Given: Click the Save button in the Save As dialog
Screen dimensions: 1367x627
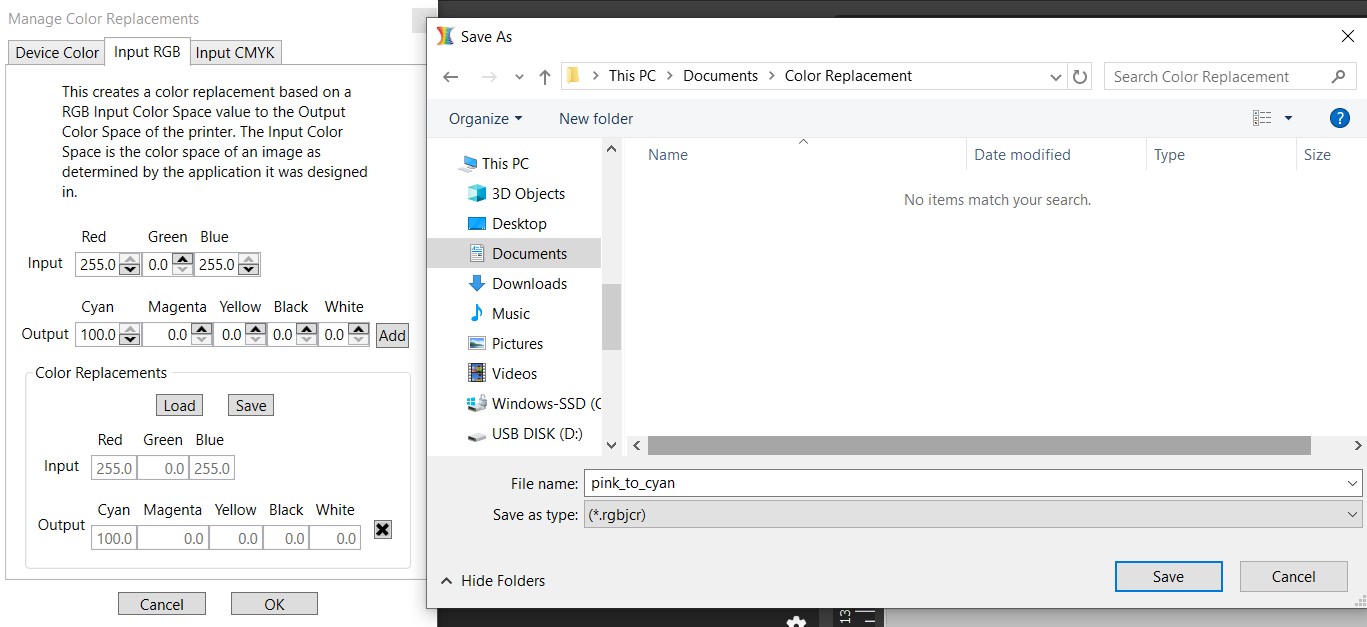Looking at the screenshot, I should [1168, 576].
